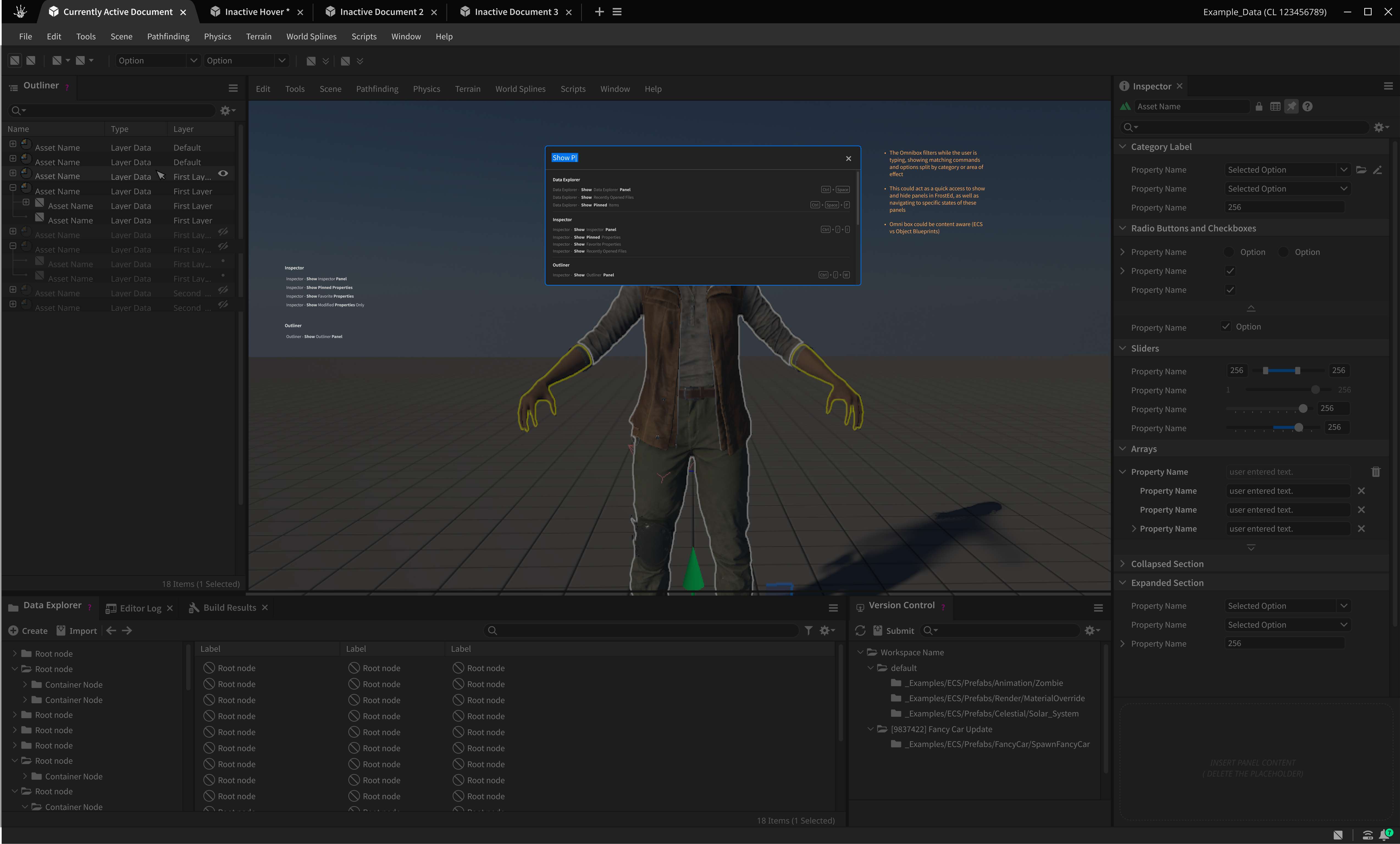Screen dimensions: 1400x844
Task: Close the Omnibox popup with its X
Action: [x=848, y=159]
